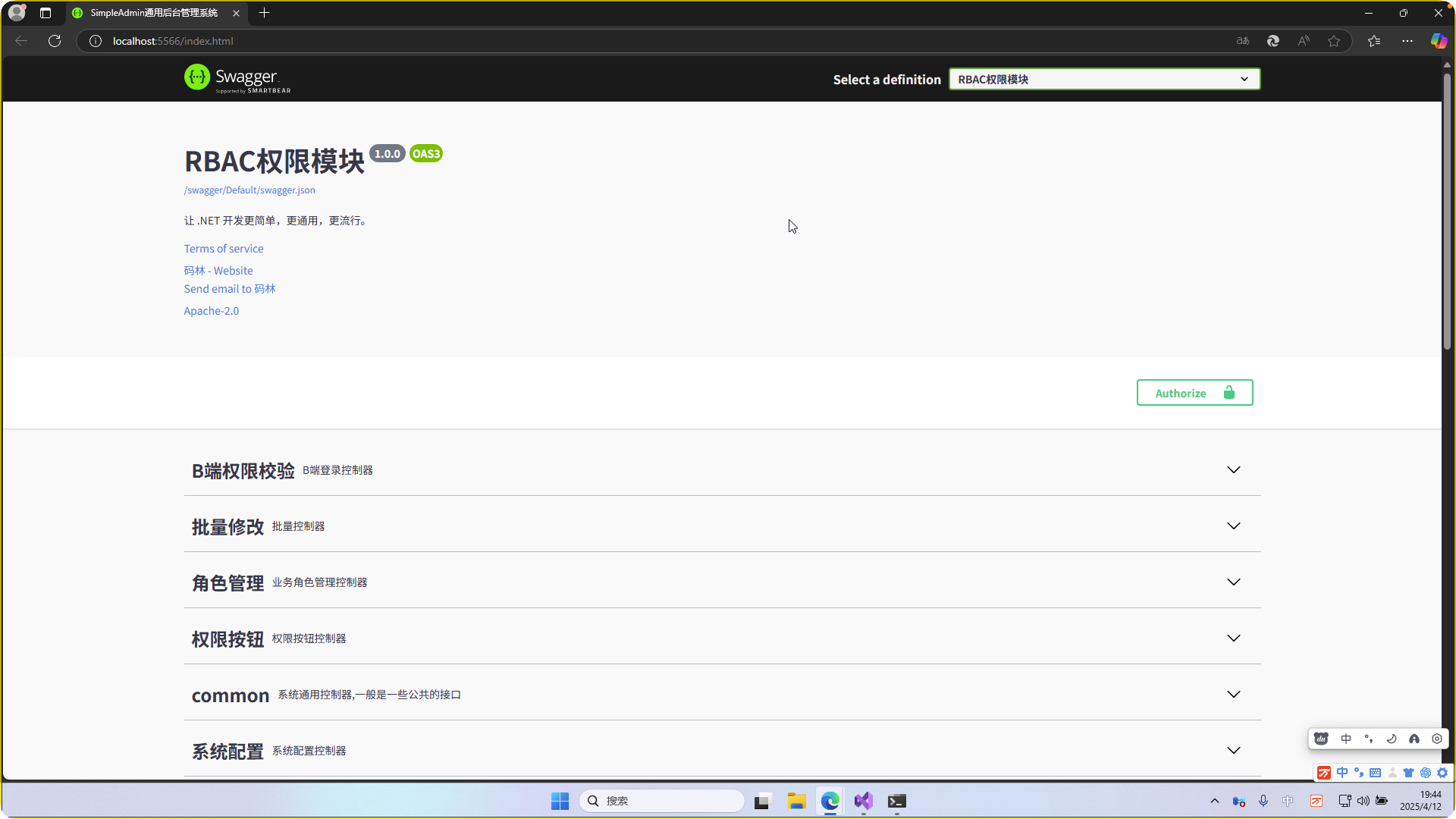Select the SimpleAdmin browser tab
The image size is (1456, 819).
154,13
